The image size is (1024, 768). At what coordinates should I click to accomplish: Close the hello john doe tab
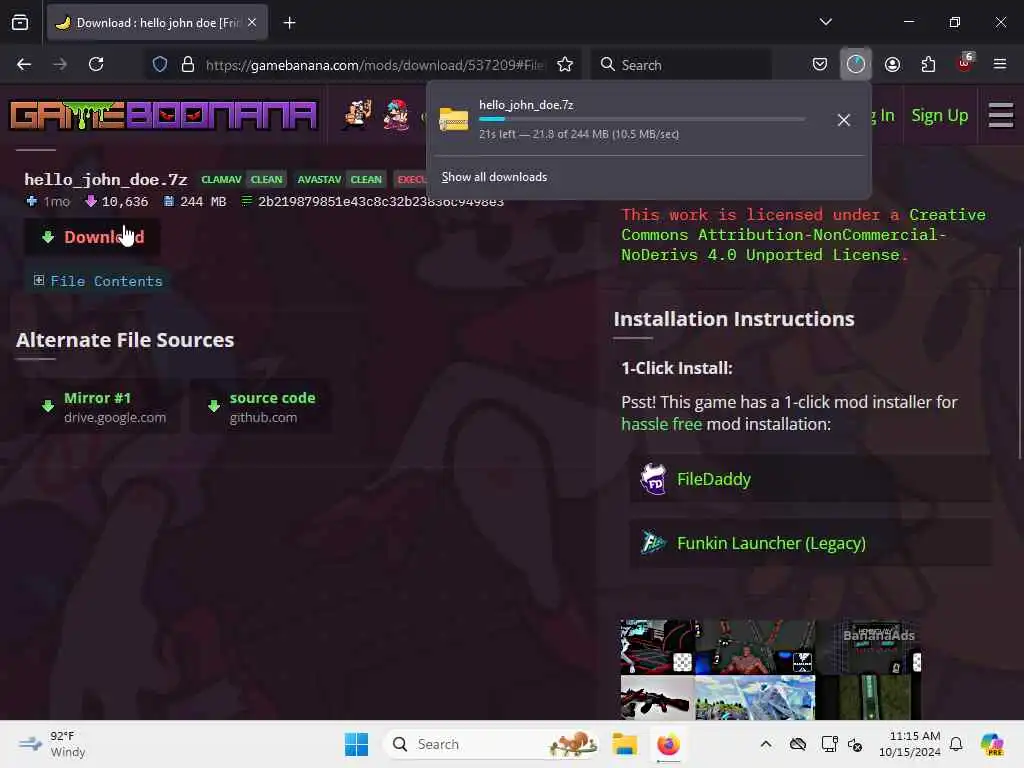252,23
